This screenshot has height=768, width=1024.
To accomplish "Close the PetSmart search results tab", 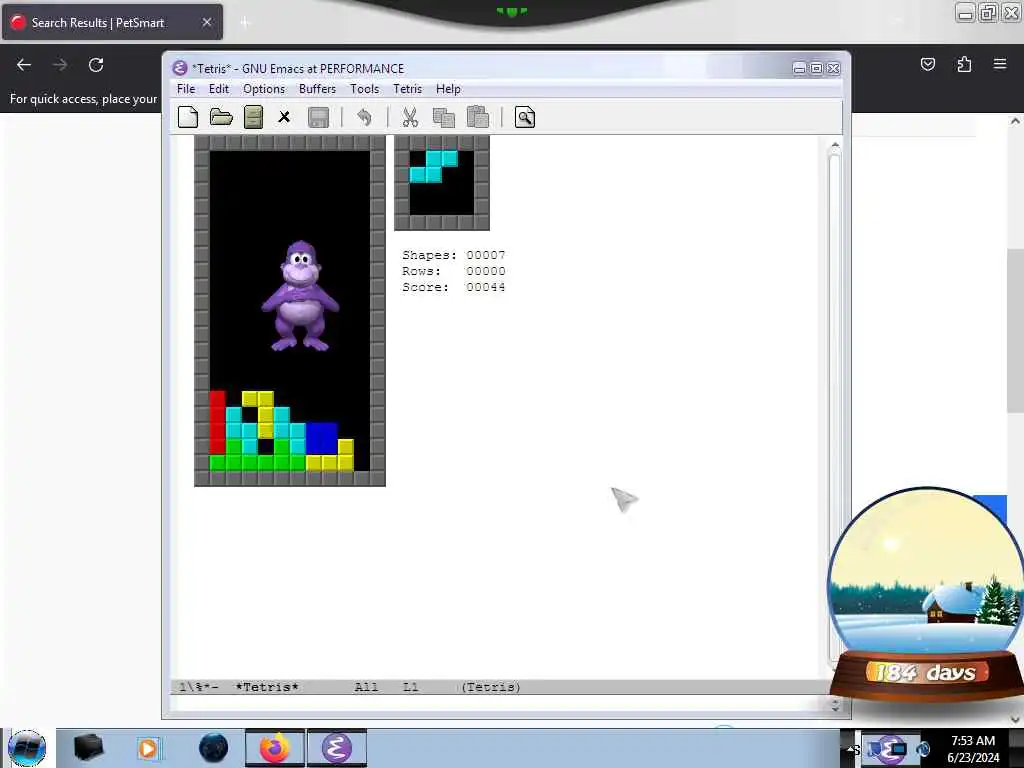I will click(206, 22).
